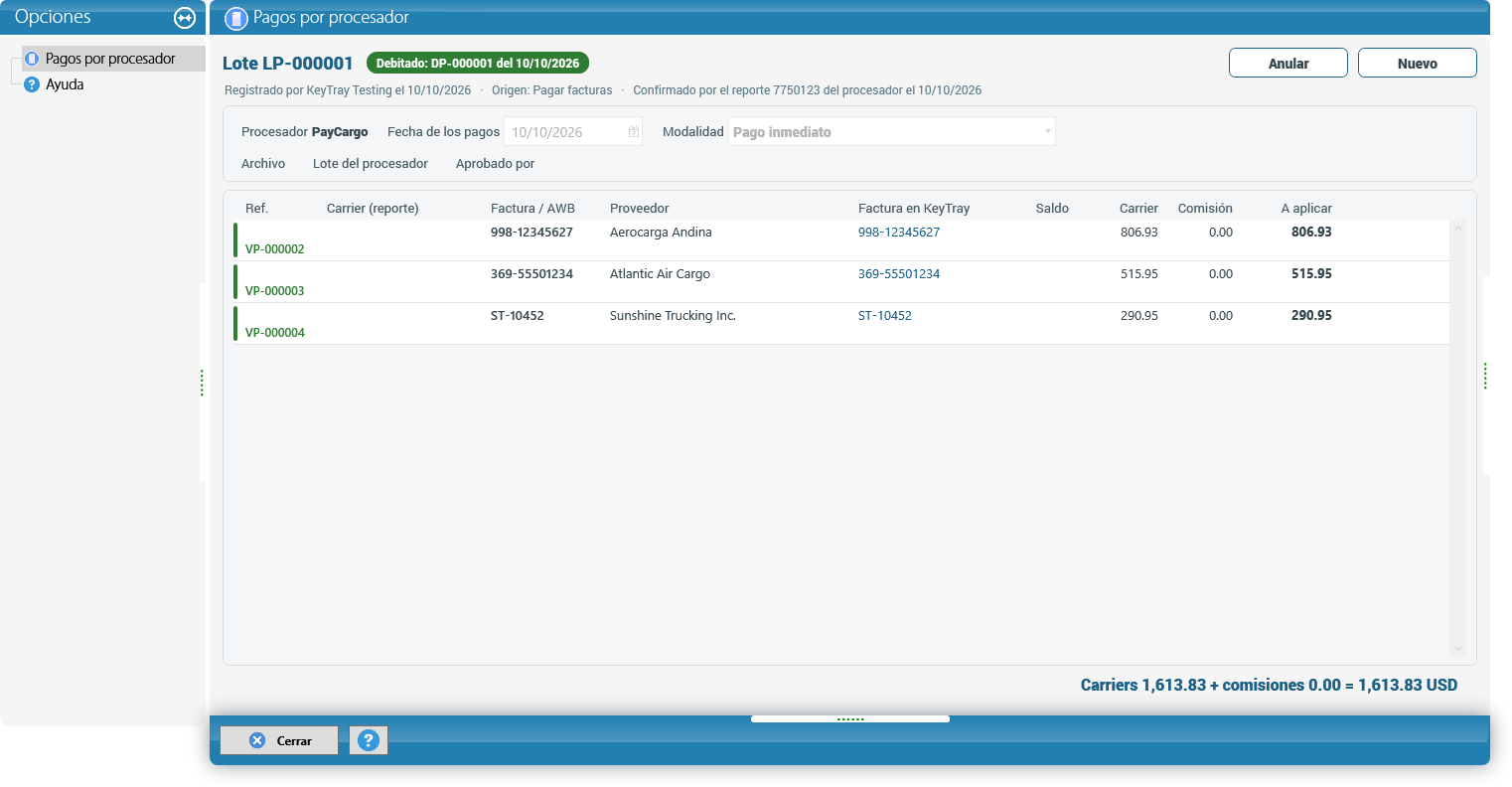Click the Lote LP-000001 heading
Image resolution: width=1512 pixels, height=787 pixels.
[288, 64]
